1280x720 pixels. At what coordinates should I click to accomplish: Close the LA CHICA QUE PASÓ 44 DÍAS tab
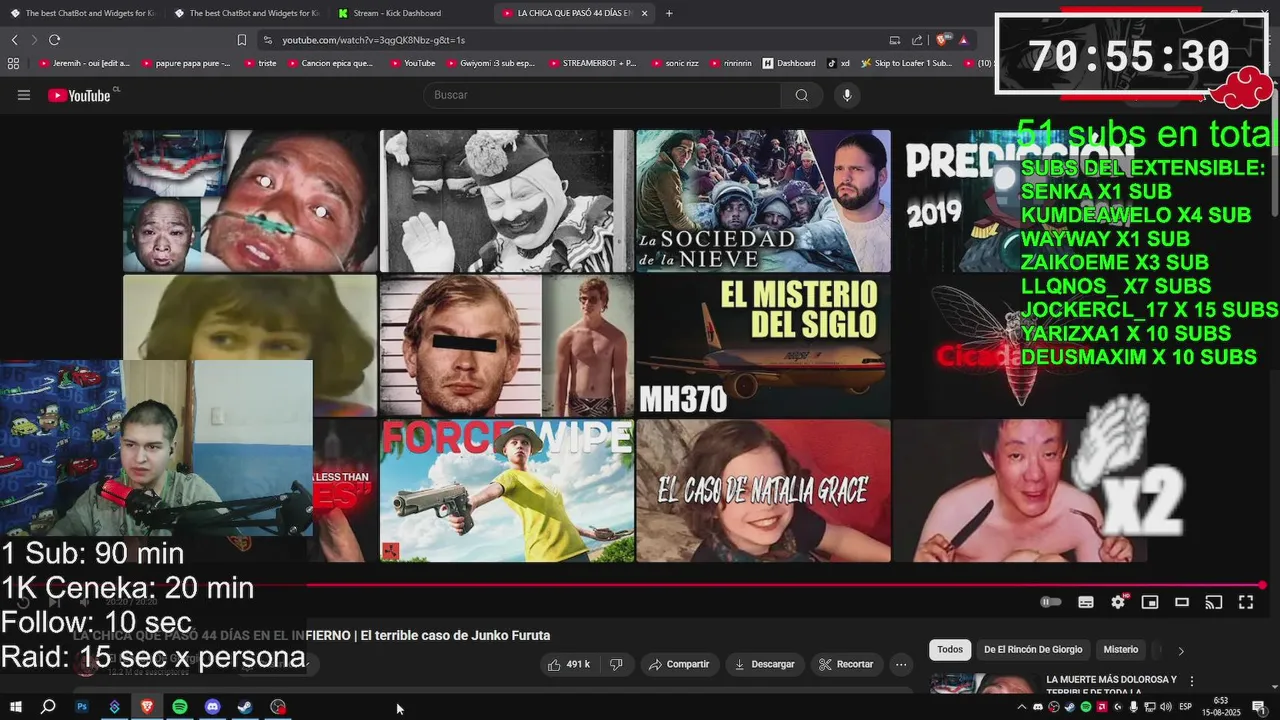[x=644, y=13]
